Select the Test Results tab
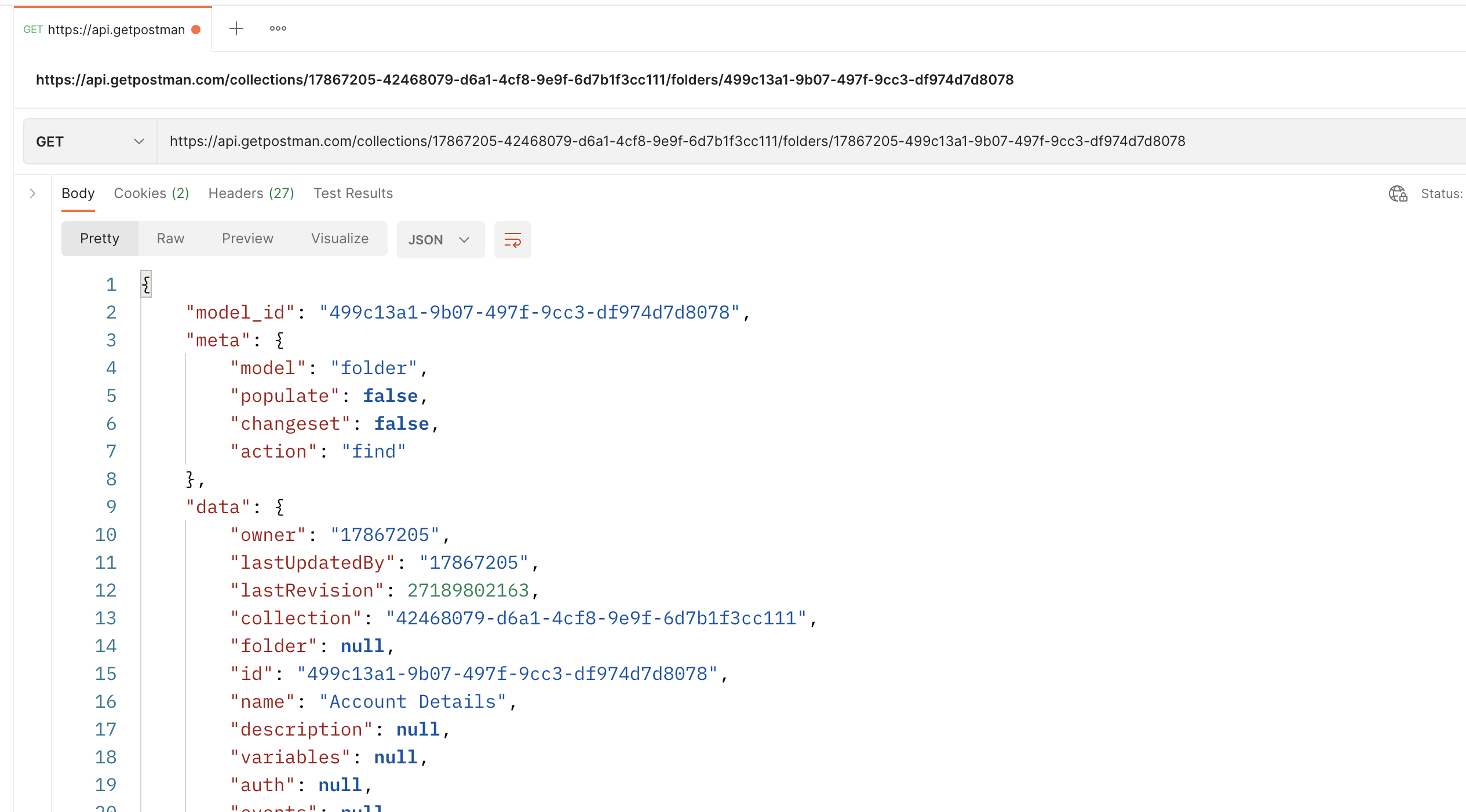Screen dimensions: 1466x812 coord(353,193)
